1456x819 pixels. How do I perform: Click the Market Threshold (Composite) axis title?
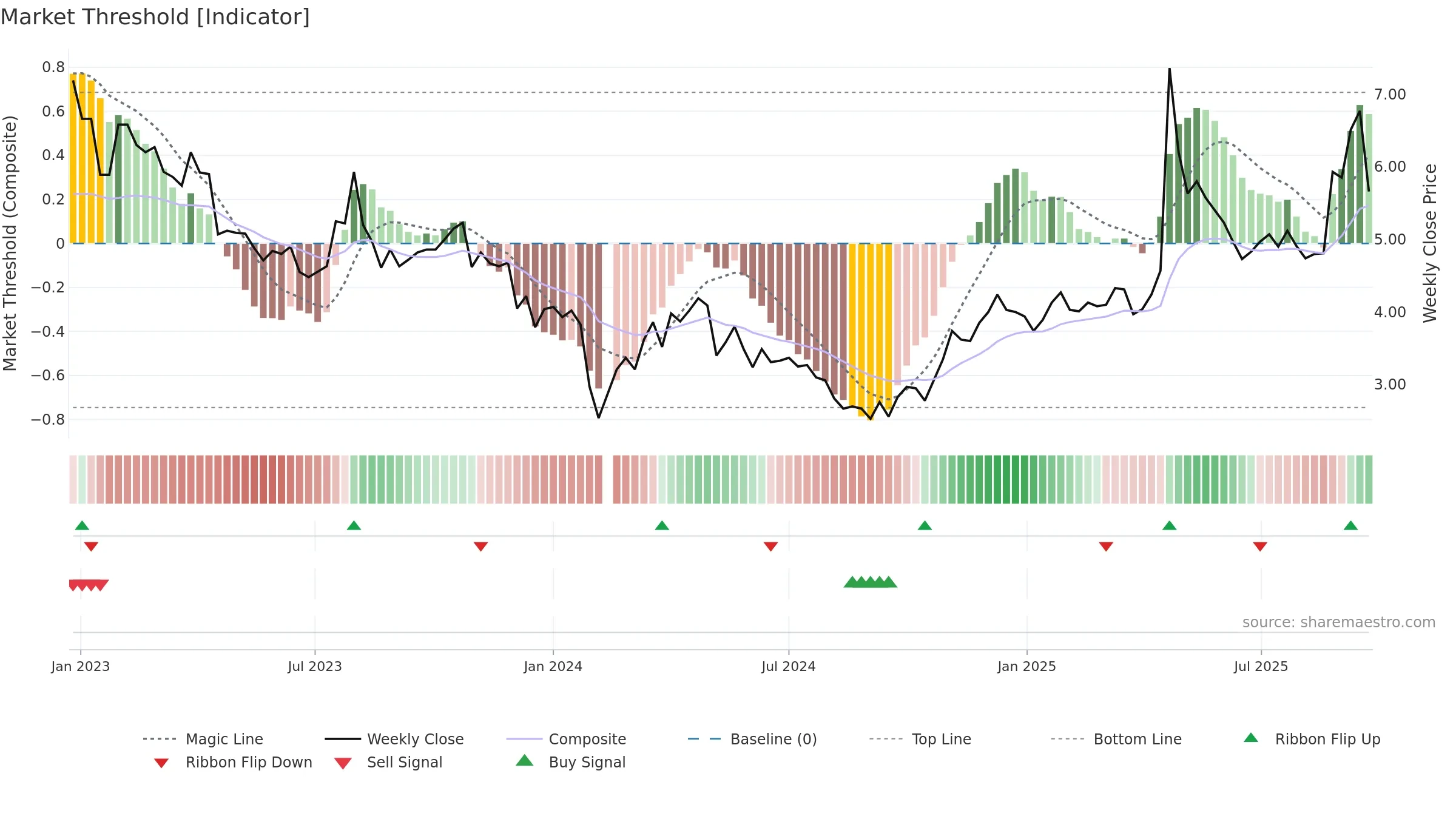point(10,243)
